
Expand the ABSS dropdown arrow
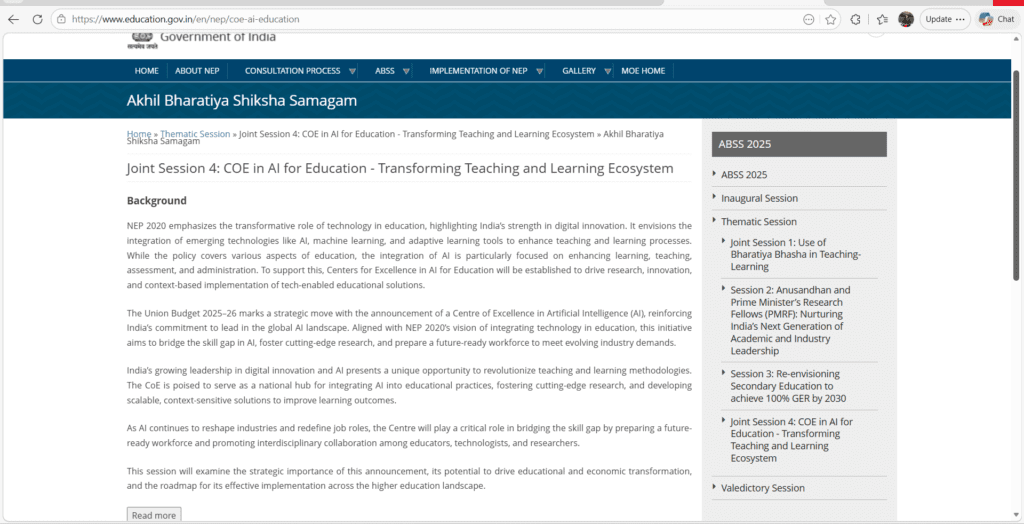(x=406, y=71)
